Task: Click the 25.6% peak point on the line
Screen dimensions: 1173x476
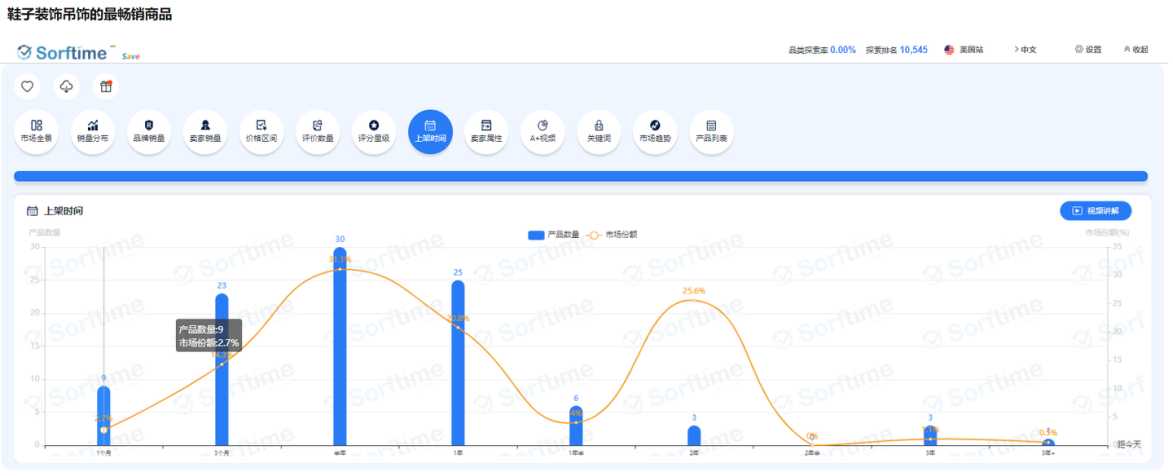Action: [694, 300]
